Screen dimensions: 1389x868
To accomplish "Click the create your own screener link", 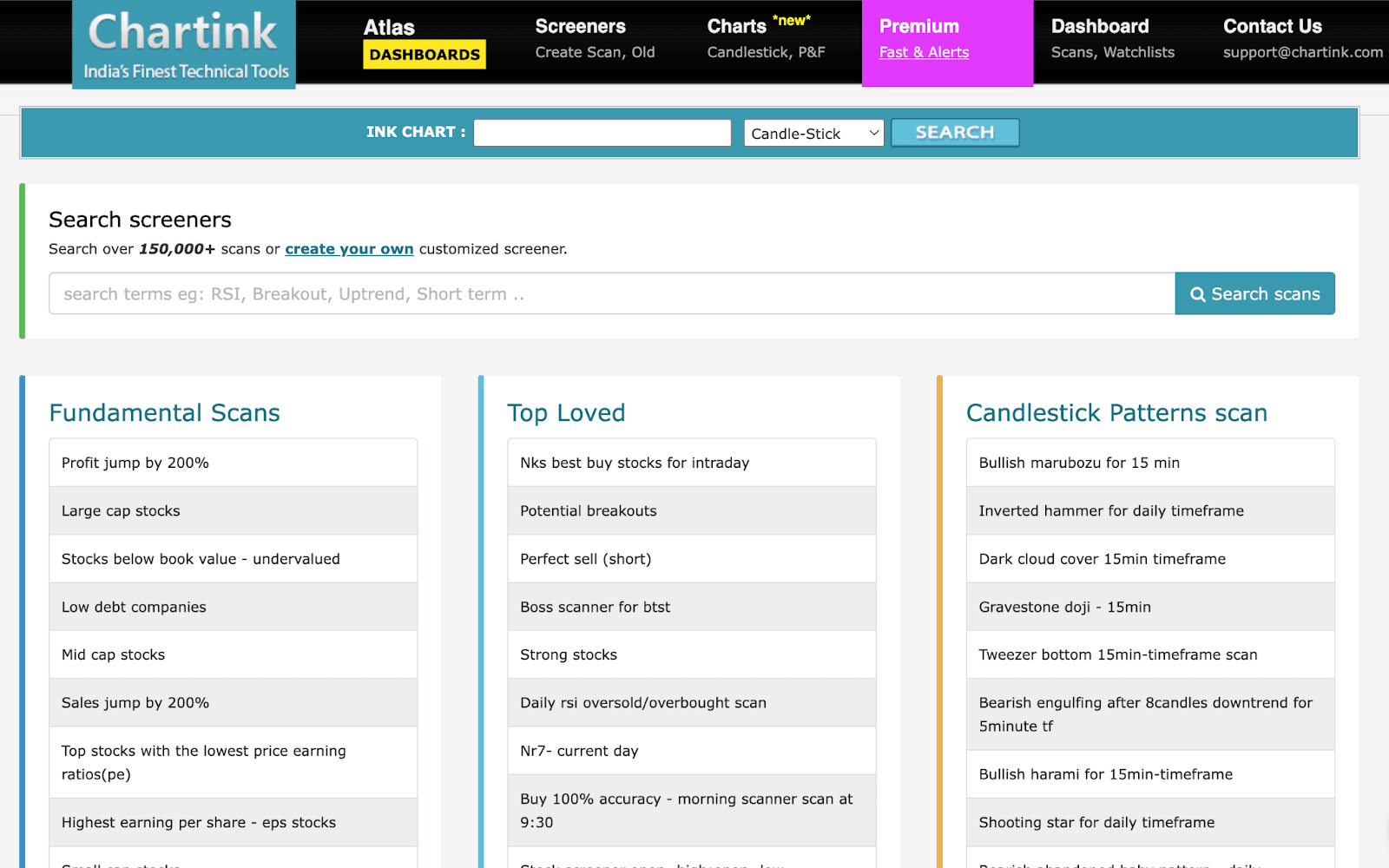I will click(349, 249).
